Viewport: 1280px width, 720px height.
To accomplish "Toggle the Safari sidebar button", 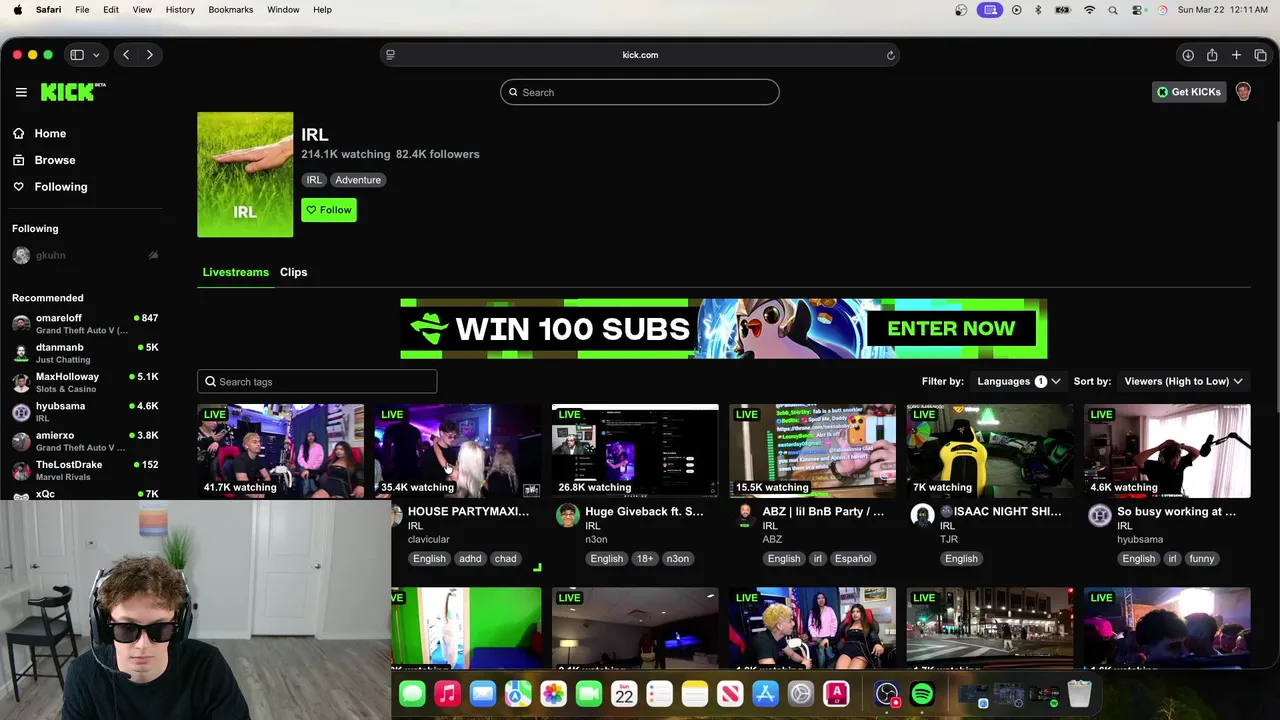I will coord(77,55).
